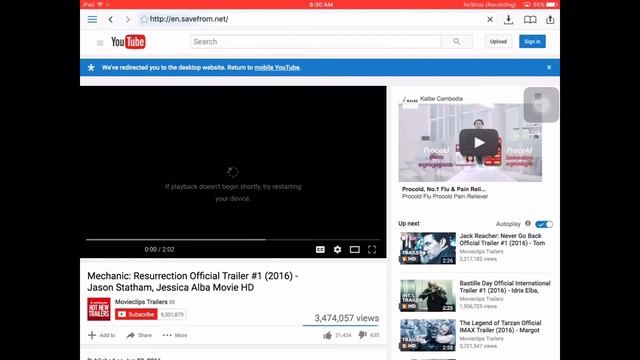The width and height of the screenshot is (640, 360).
Task: Open The Legend of Tarzan IMAX title
Action: tap(500, 327)
